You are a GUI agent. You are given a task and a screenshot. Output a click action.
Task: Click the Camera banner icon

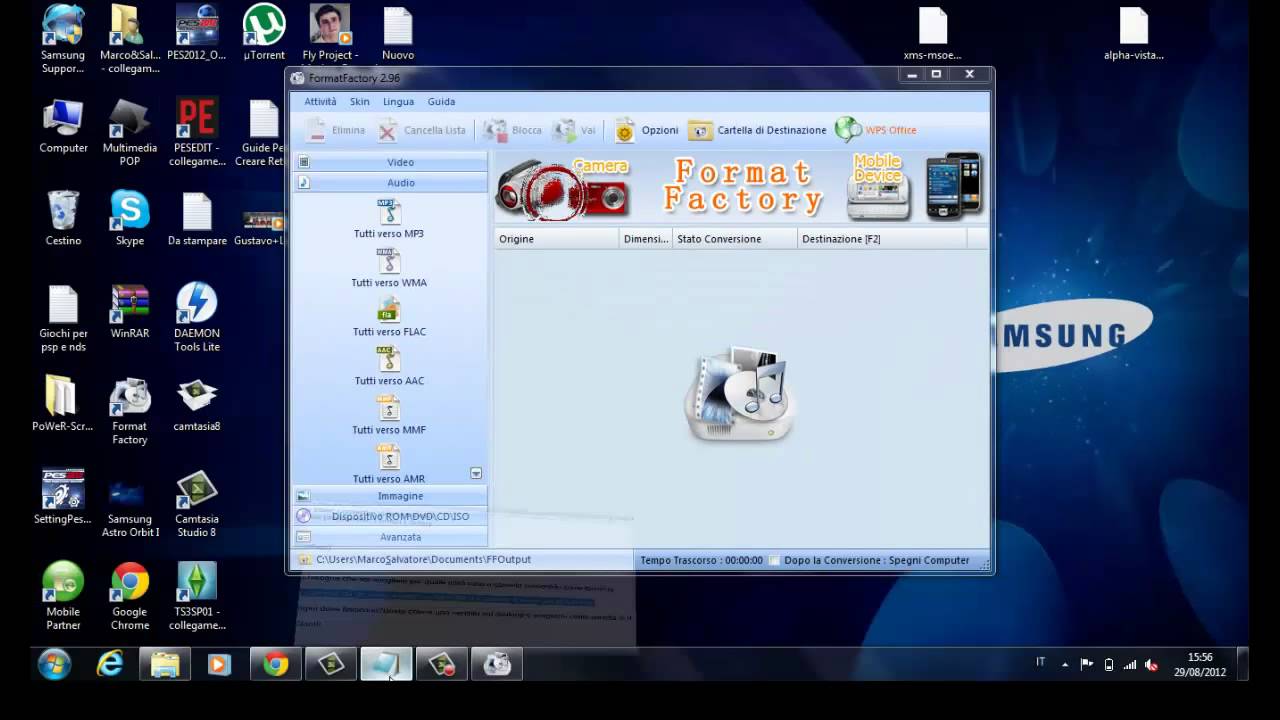pos(564,188)
